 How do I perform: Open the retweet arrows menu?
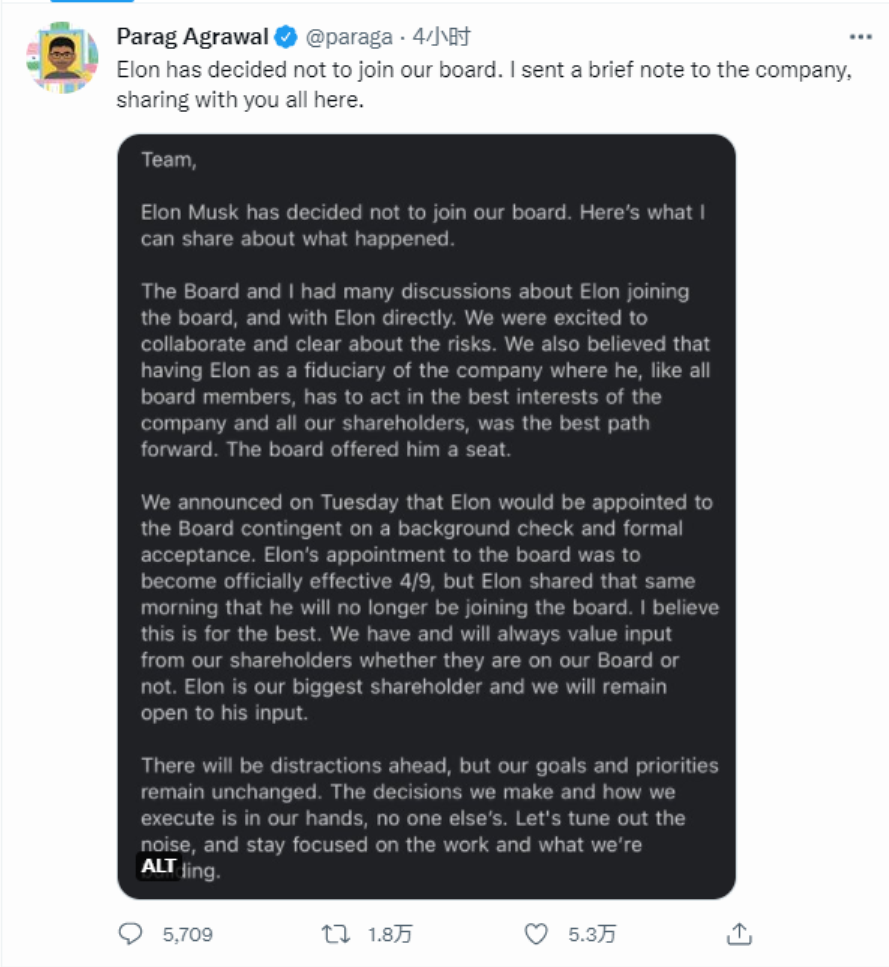point(335,934)
